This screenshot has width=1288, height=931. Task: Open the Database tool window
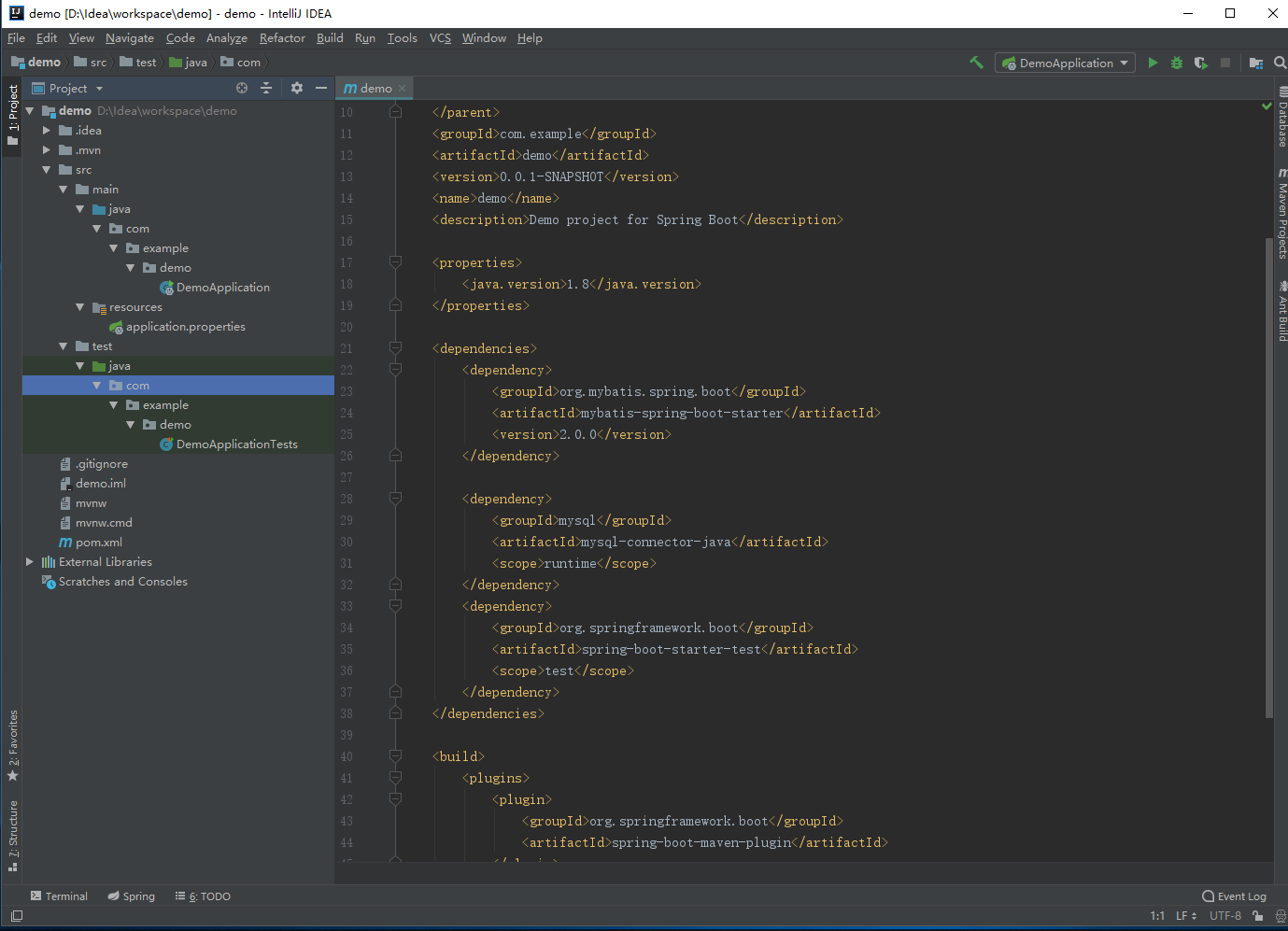point(1282,118)
